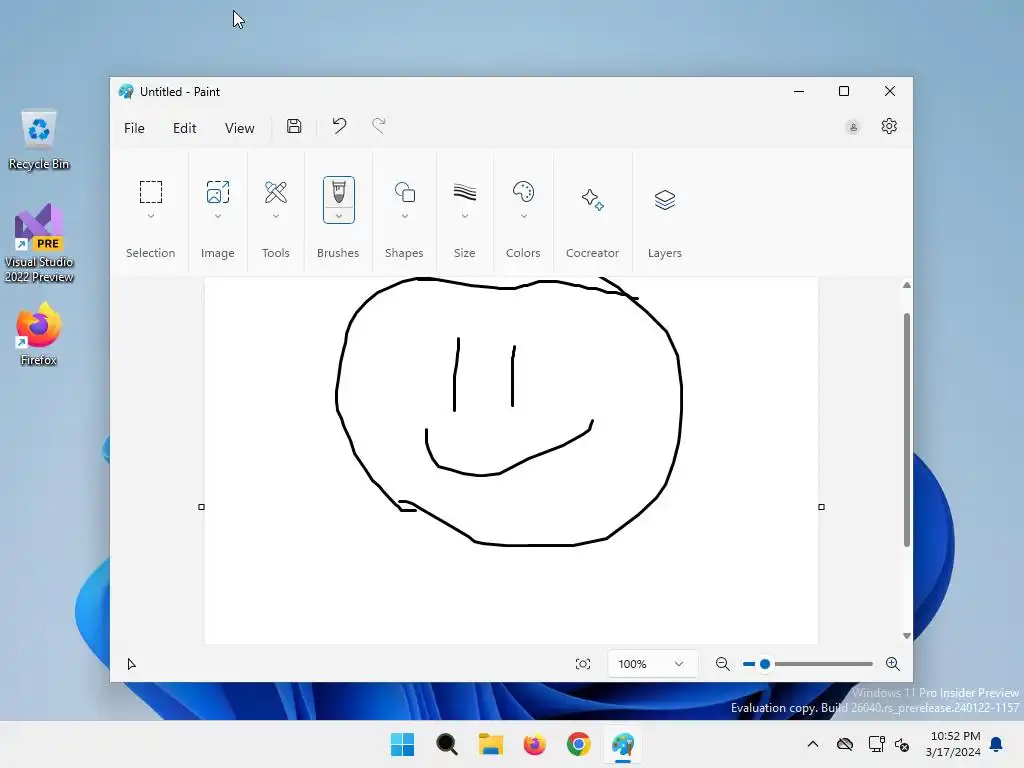Click the scroll down arrow

pos(906,635)
